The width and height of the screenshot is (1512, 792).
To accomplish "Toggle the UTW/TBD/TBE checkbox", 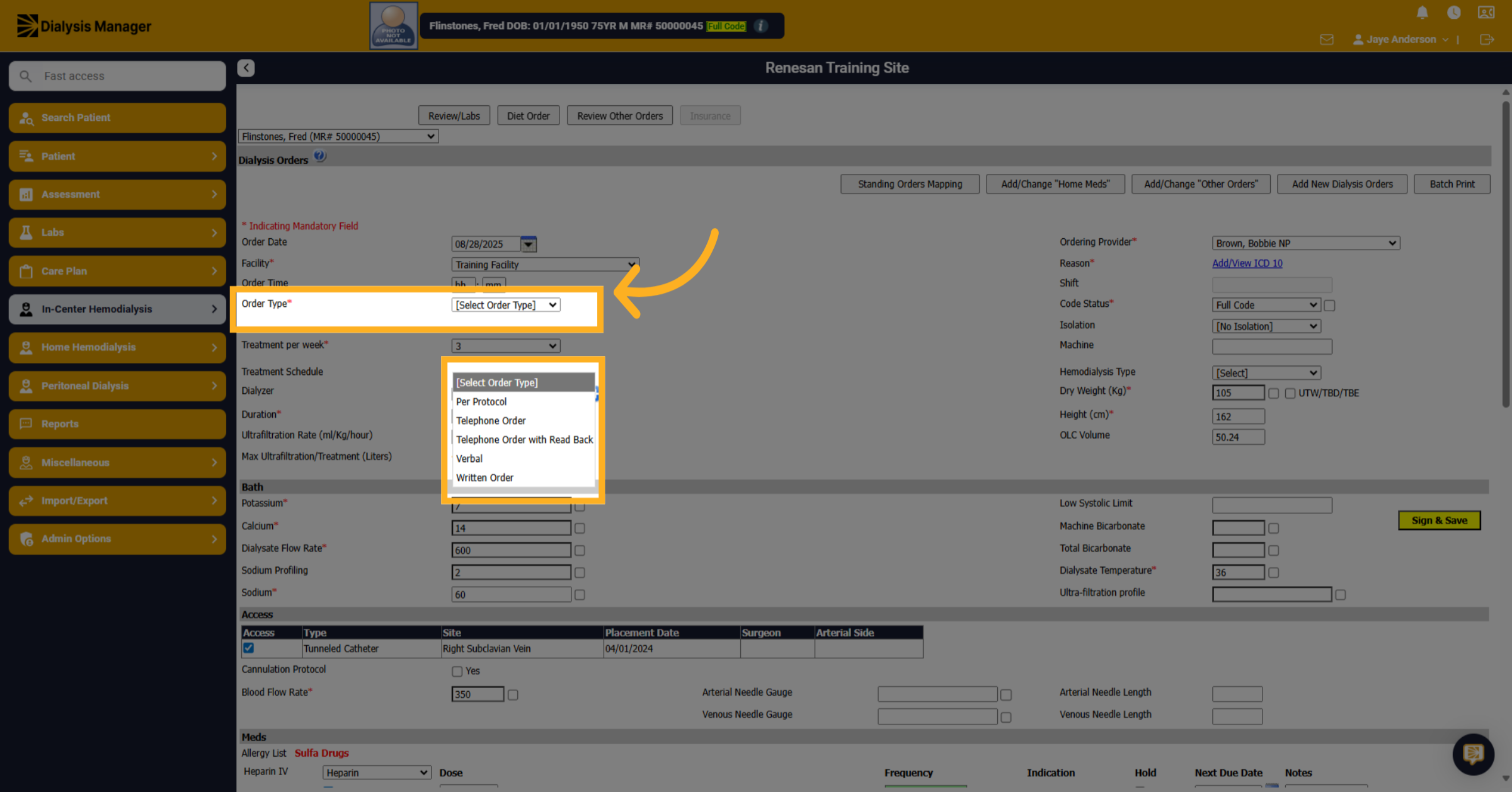I will (1290, 393).
